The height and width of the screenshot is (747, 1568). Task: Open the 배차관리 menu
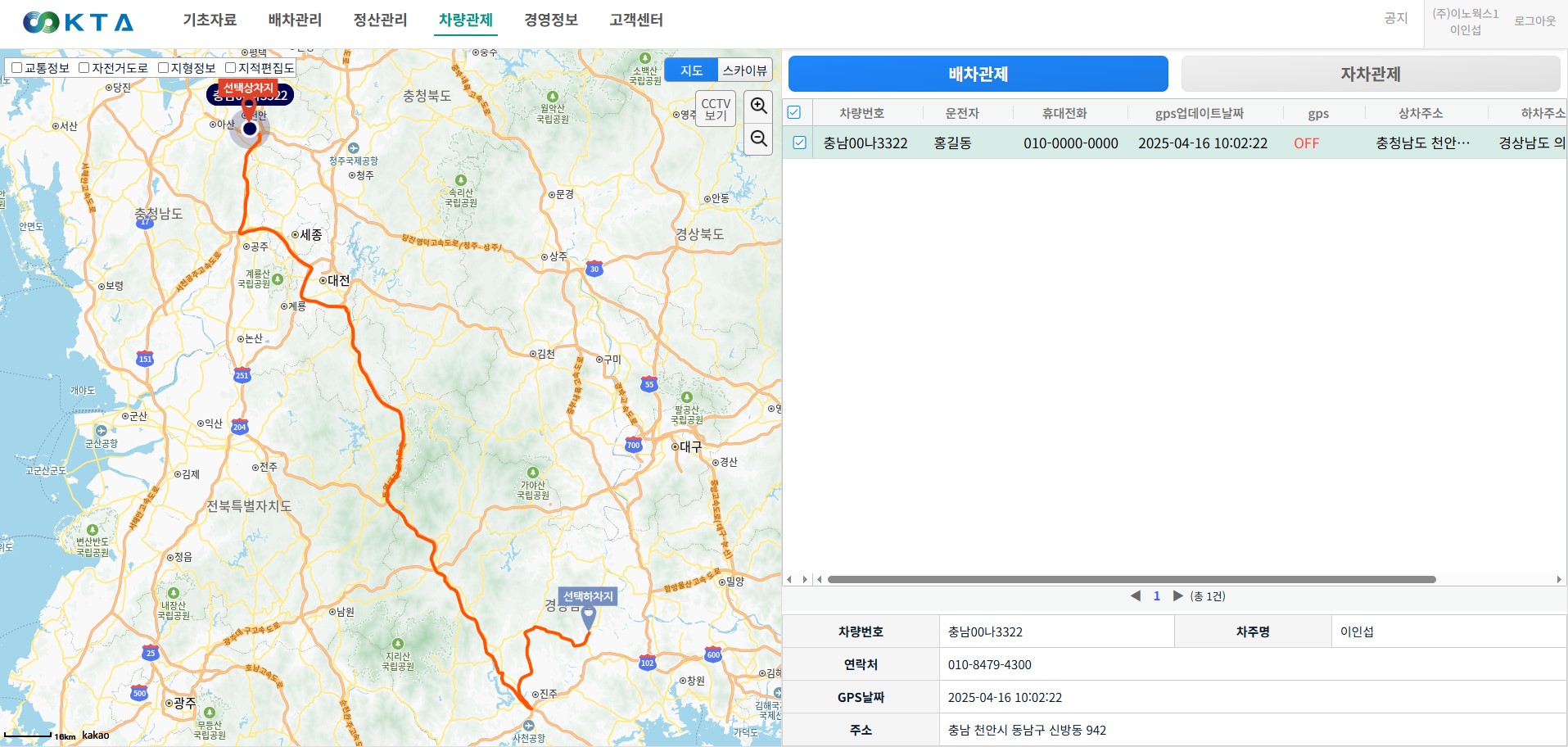pos(295,20)
